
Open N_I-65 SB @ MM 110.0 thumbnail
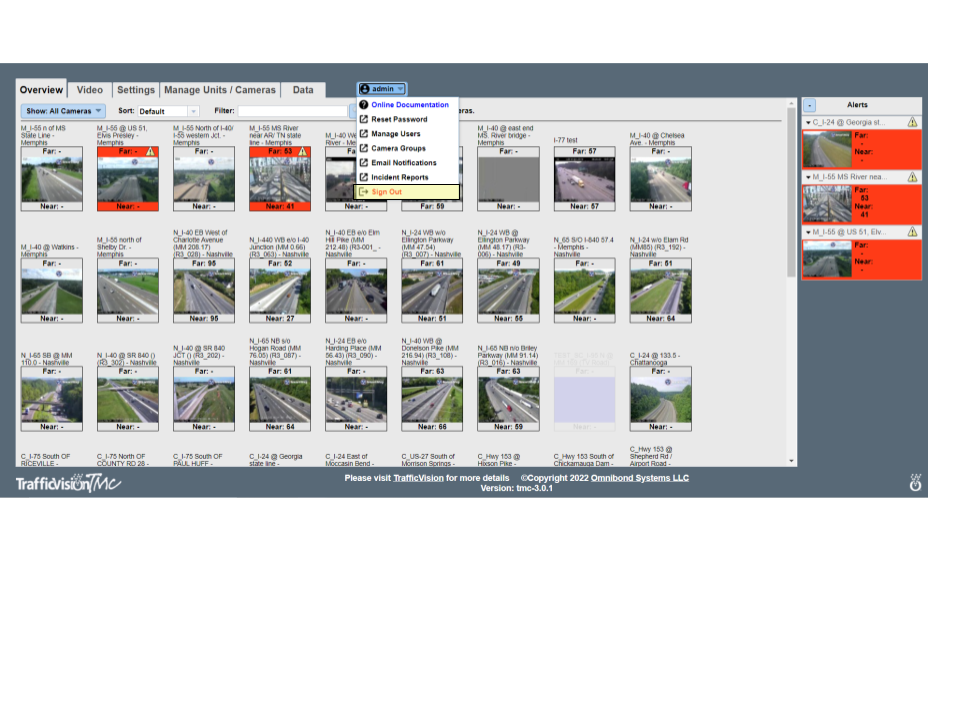[52, 399]
